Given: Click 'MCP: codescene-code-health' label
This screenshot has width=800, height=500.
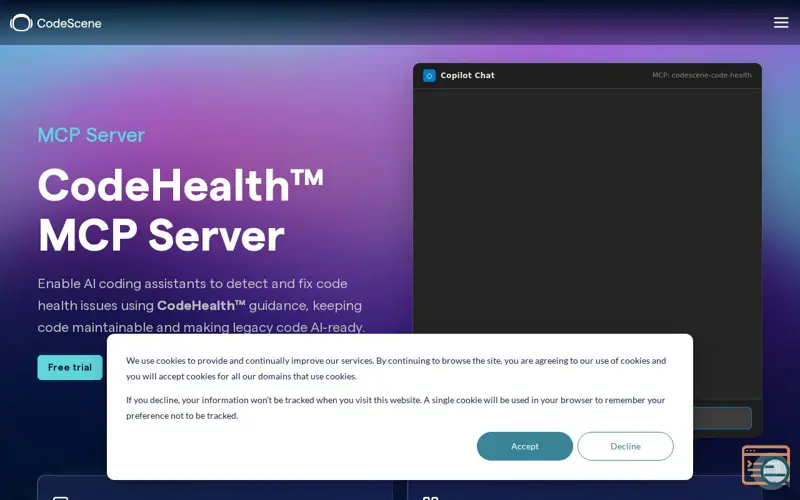Looking at the screenshot, I should click(x=702, y=76).
